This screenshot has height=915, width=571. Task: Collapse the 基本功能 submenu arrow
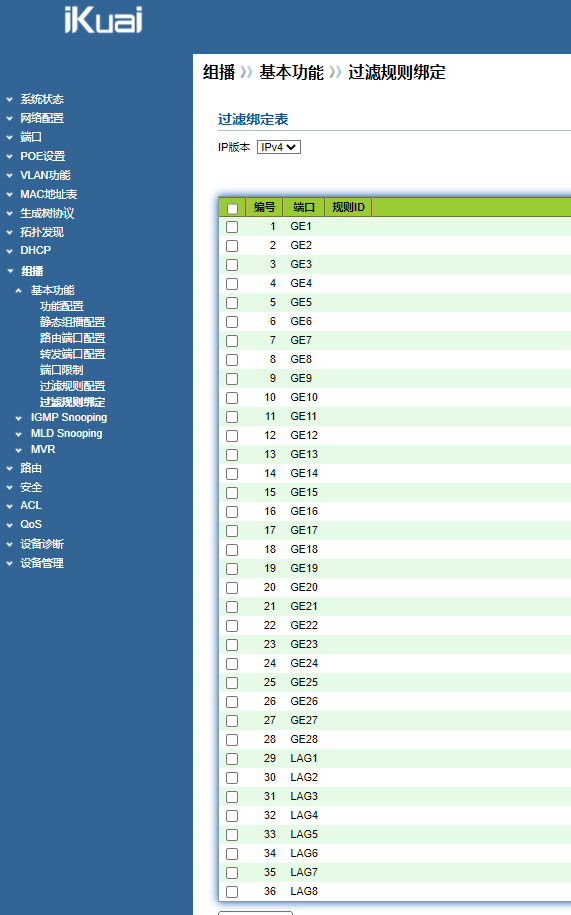[19, 291]
